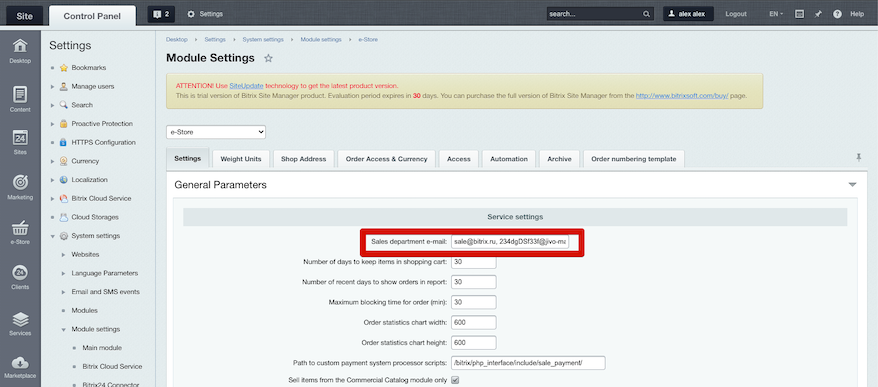Open Manage users in settings menu
The width and height of the screenshot is (878, 387).
tap(92, 86)
